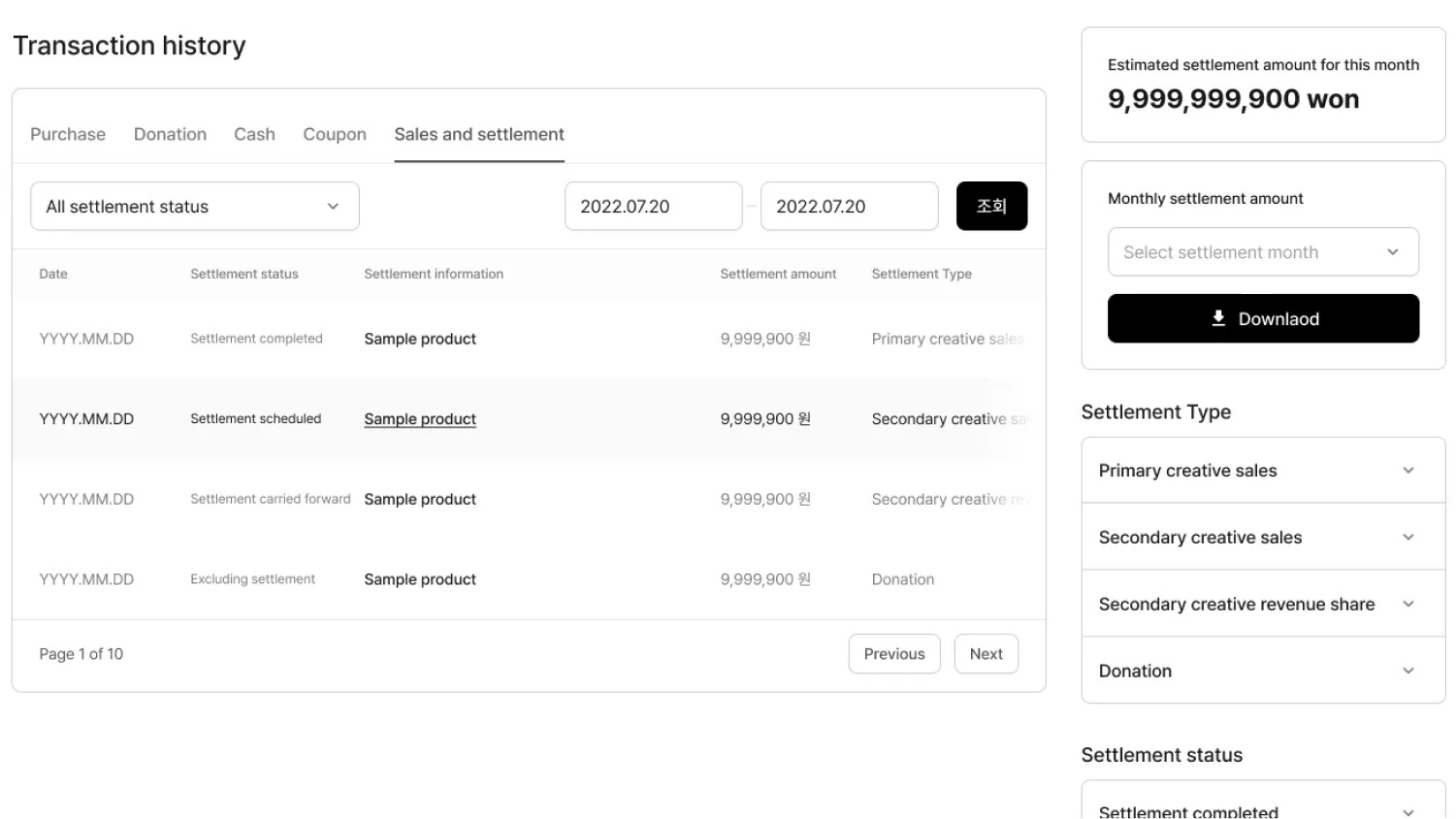Go to the Next page
The width and height of the screenshot is (1456, 819).
tap(986, 654)
